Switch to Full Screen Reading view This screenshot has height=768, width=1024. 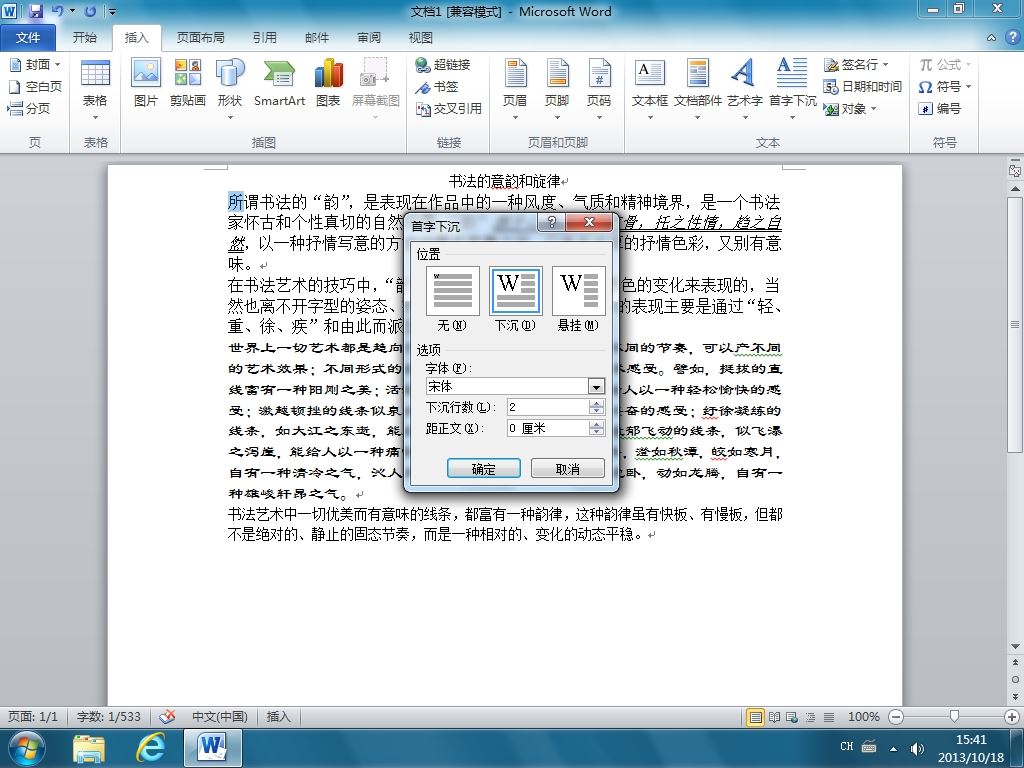[x=774, y=717]
